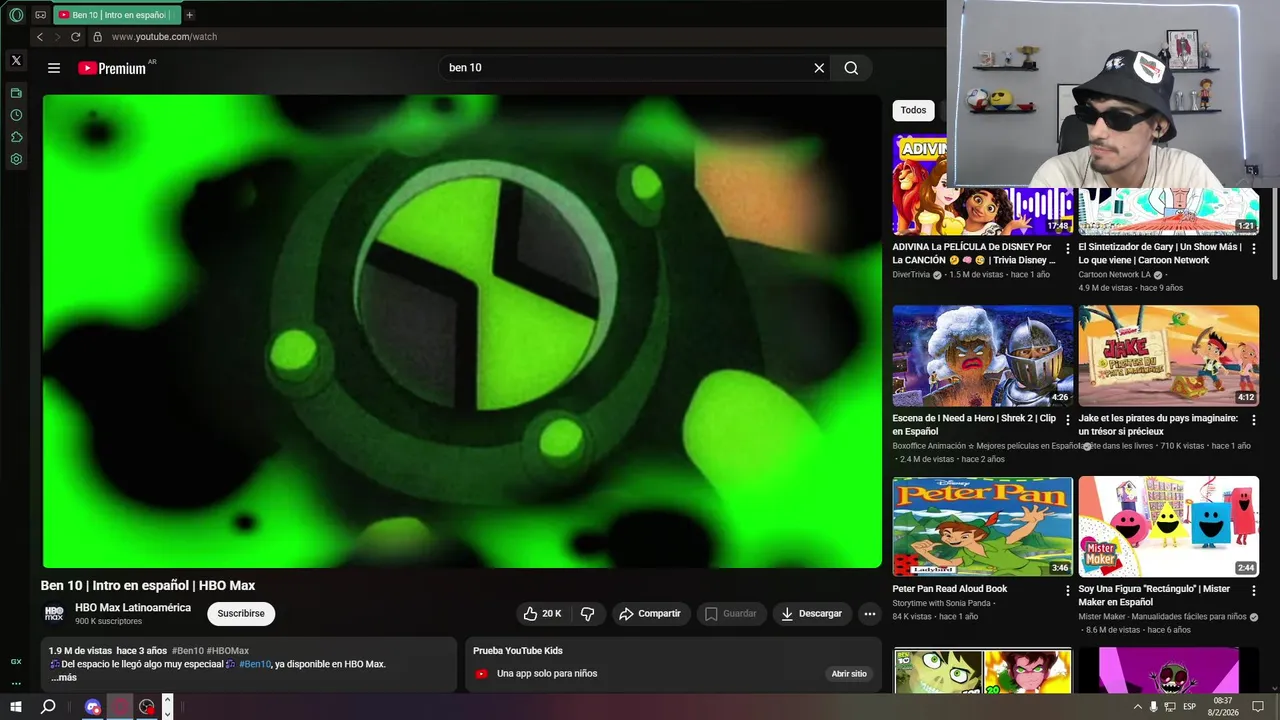
Task: Subscribe via the Suscribirse button
Action: [241, 613]
